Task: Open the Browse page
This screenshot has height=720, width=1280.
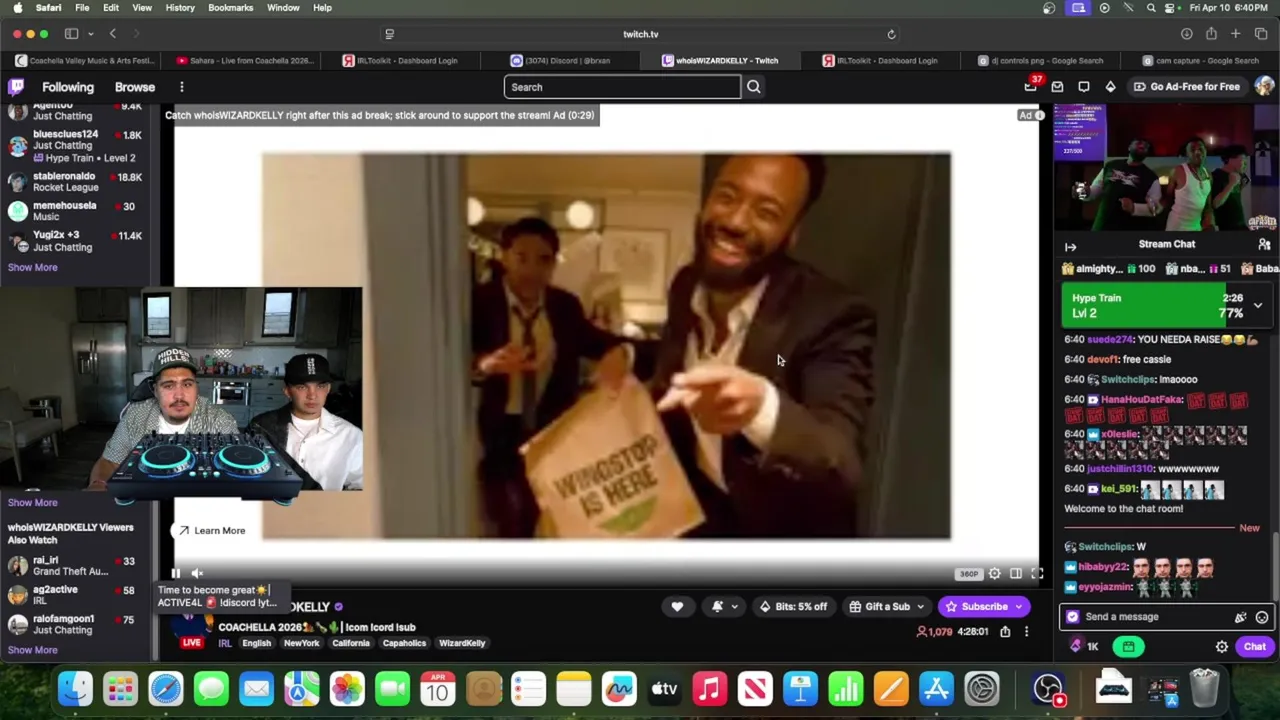Action: [135, 87]
